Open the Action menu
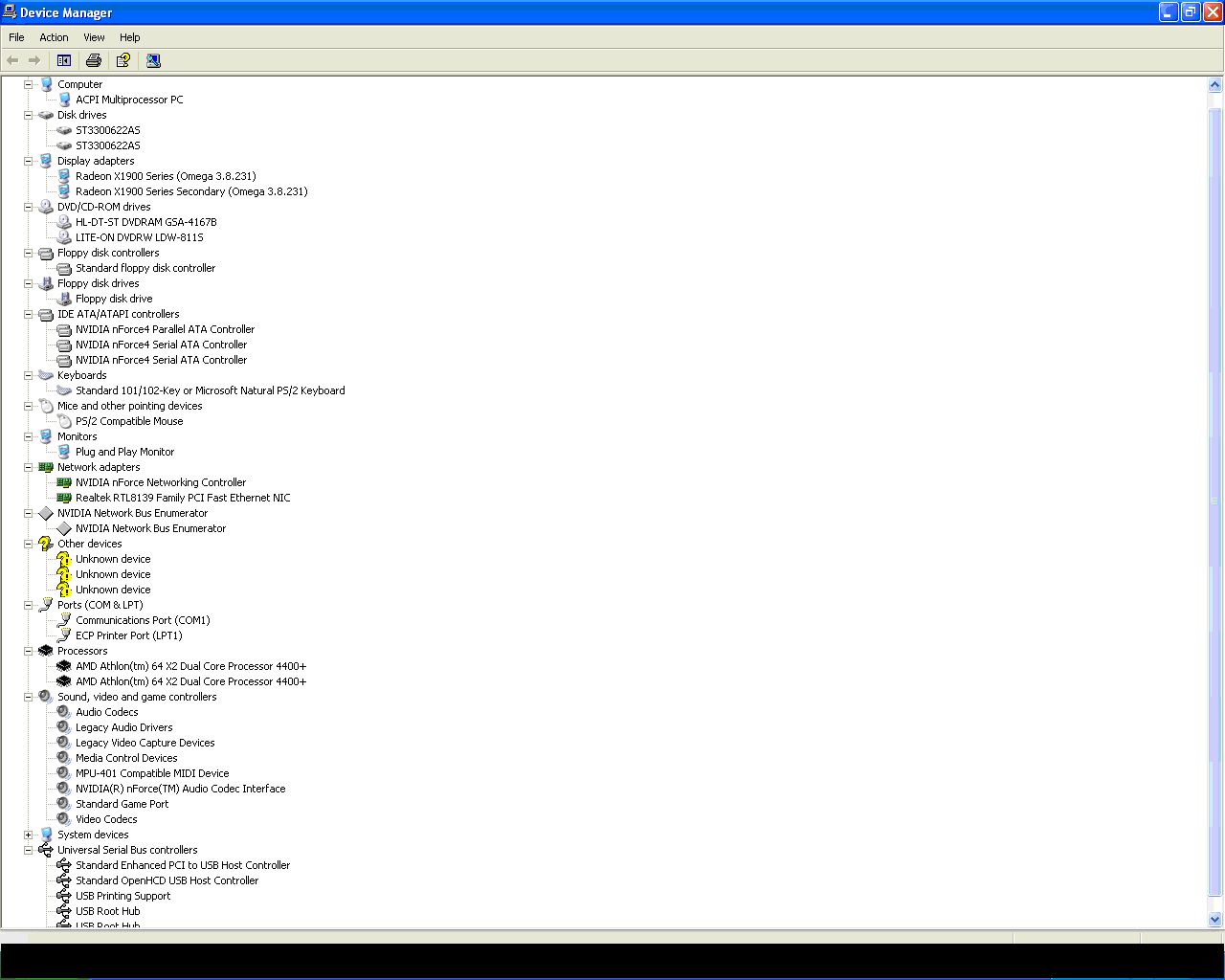Image resolution: width=1225 pixels, height=980 pixels. [54, 37]
